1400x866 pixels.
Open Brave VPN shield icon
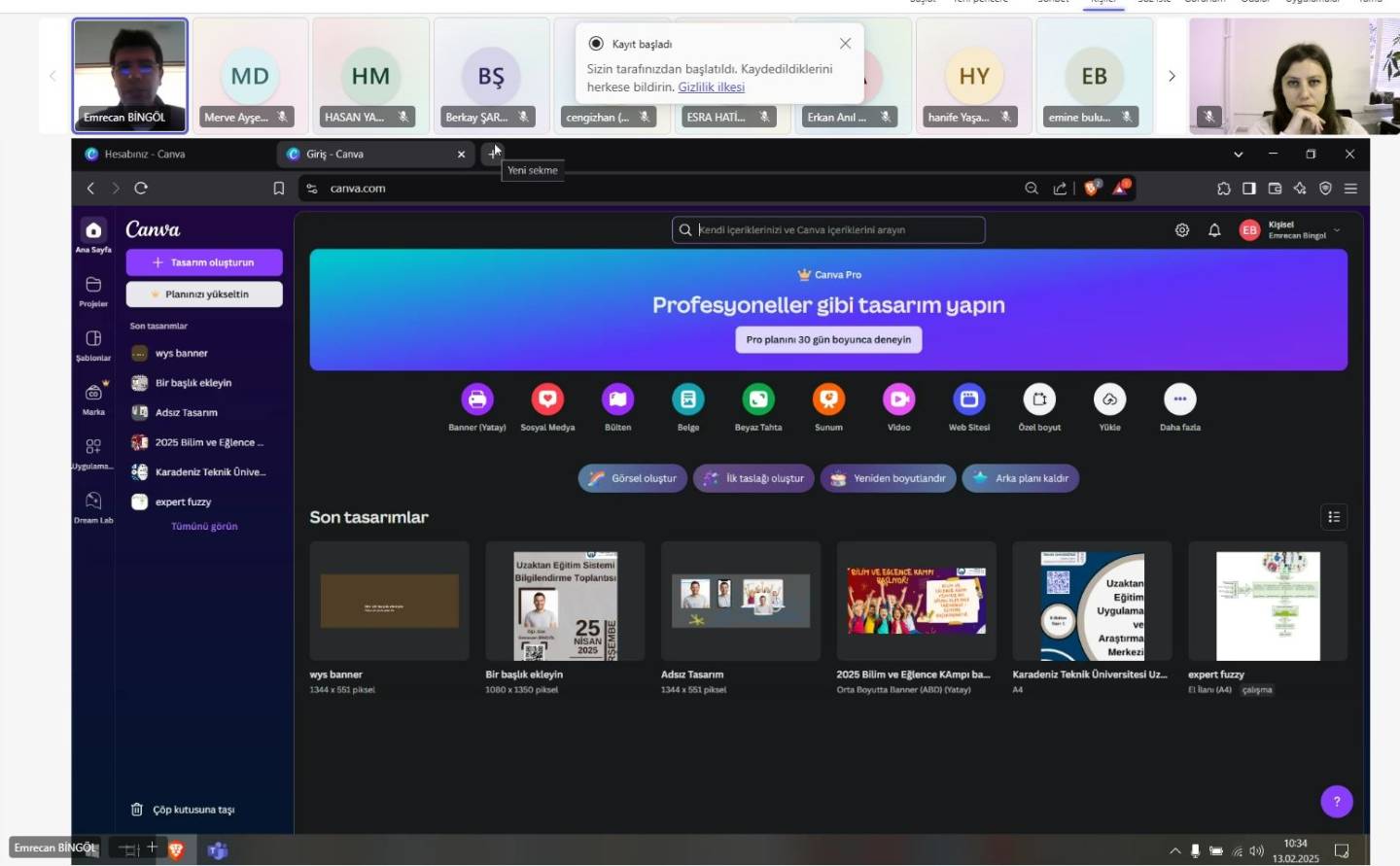pos(1325,189)
